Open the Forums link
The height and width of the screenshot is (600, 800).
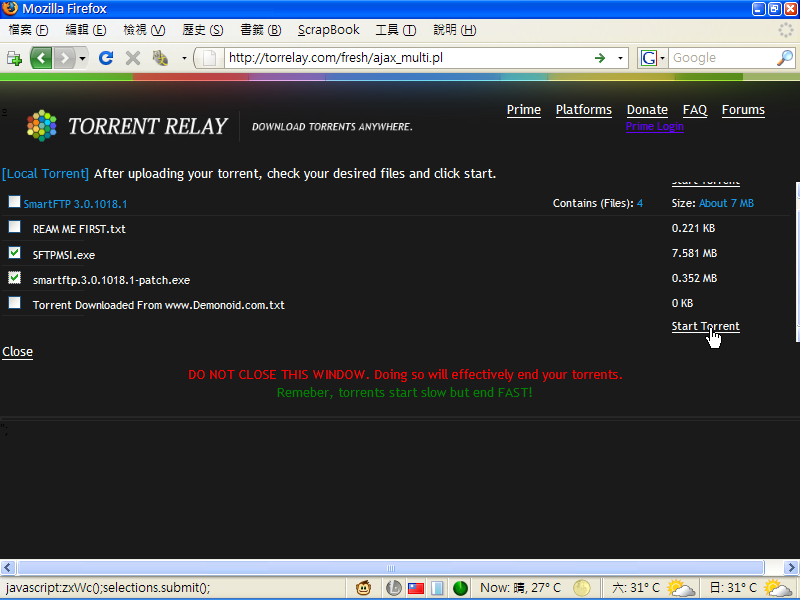[x=743, y=110]
